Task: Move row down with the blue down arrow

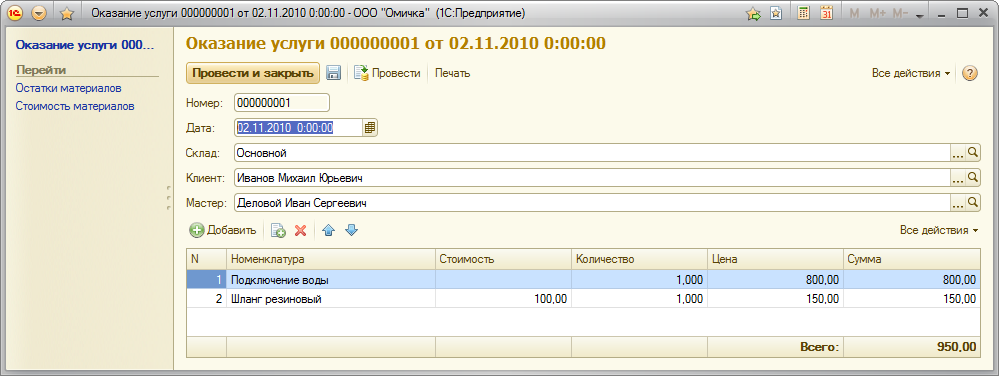Action: click(x=352, y=230)
